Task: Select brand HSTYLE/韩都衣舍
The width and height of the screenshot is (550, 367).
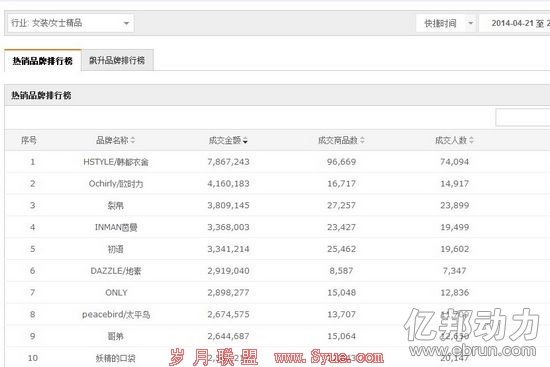Action: click(116, 162)
